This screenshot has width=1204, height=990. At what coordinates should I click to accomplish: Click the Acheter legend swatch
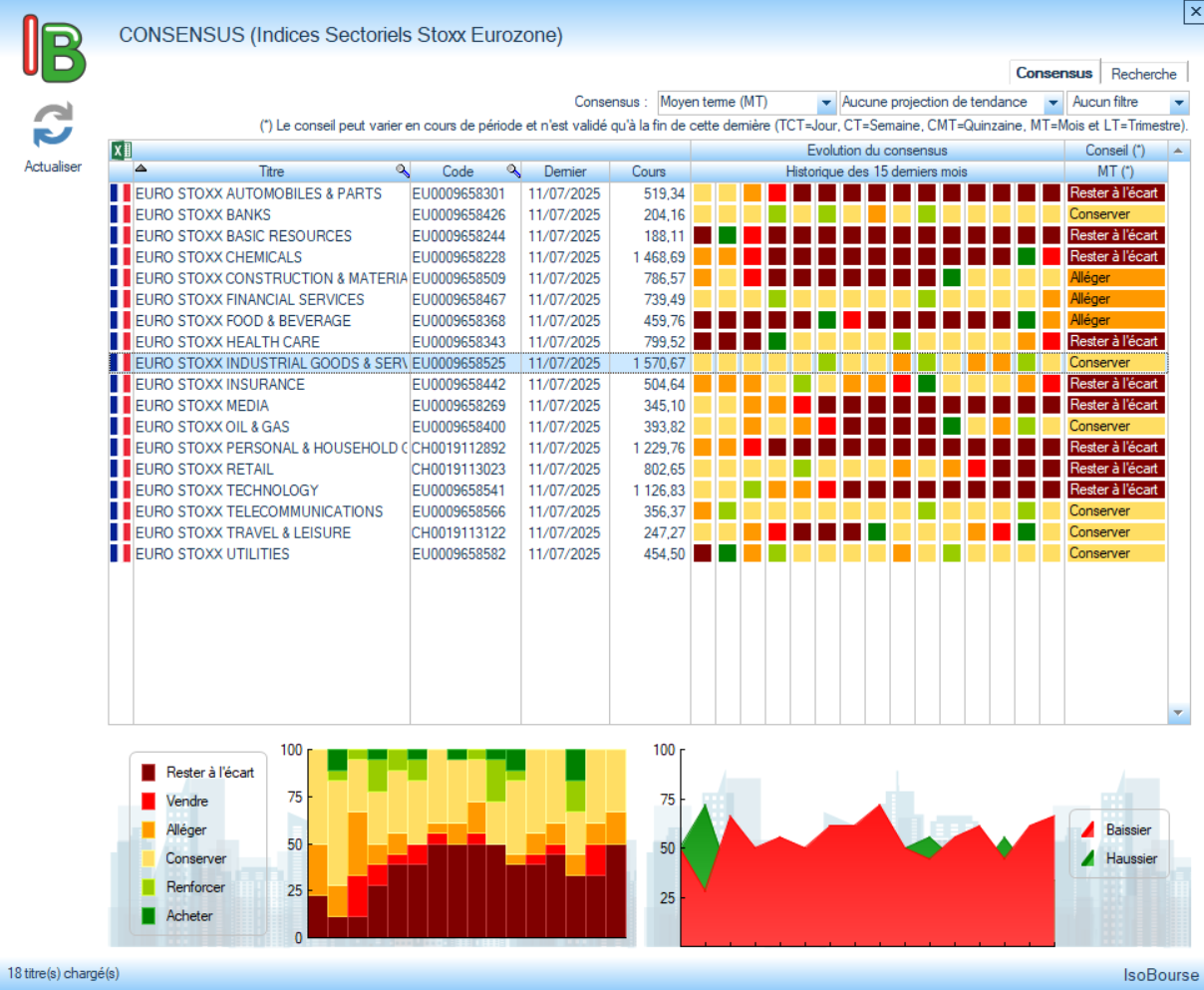click(149, 915)
